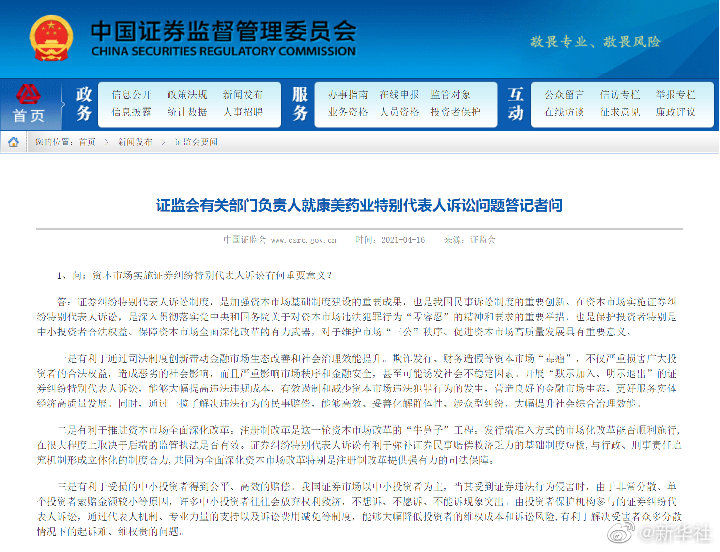Go to 信息公开 page
Image resolution: width=720 pixels, height=552 pixels.
point(131,95)
